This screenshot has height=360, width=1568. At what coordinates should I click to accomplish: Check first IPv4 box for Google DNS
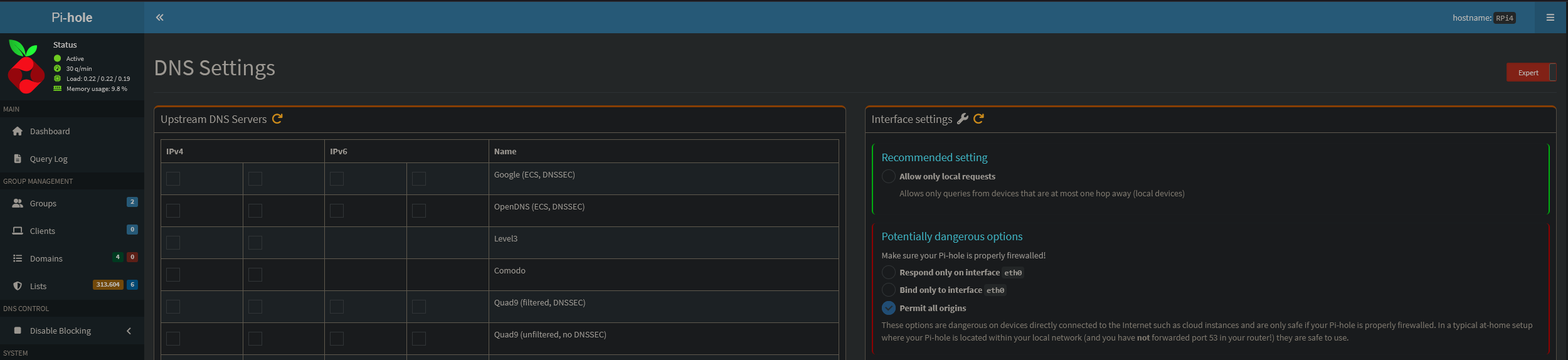point(173,179)
